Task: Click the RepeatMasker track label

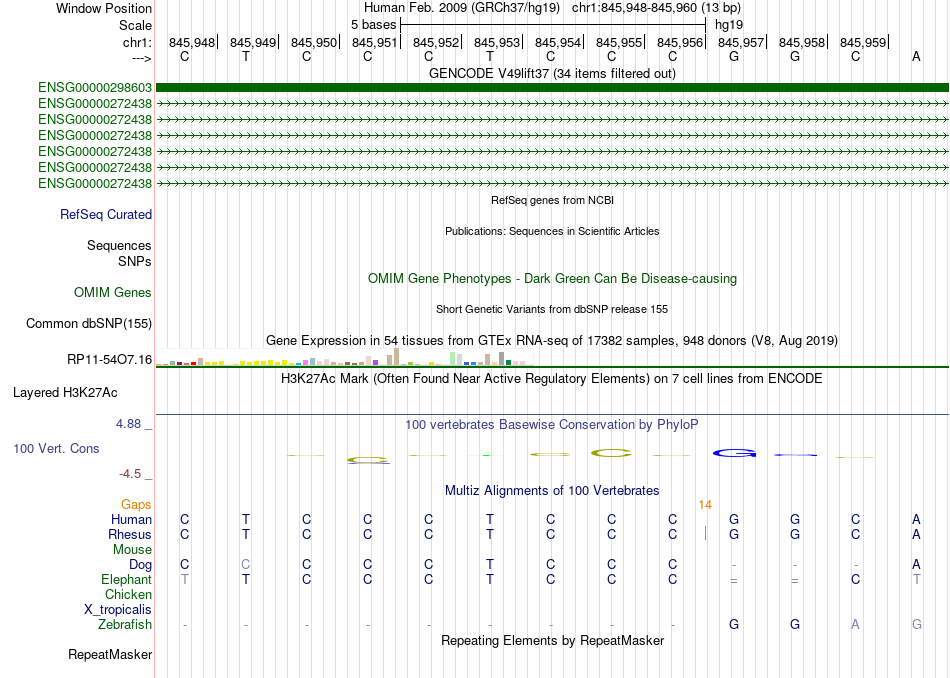Action: pyautogui.click(x=110, y=654)
